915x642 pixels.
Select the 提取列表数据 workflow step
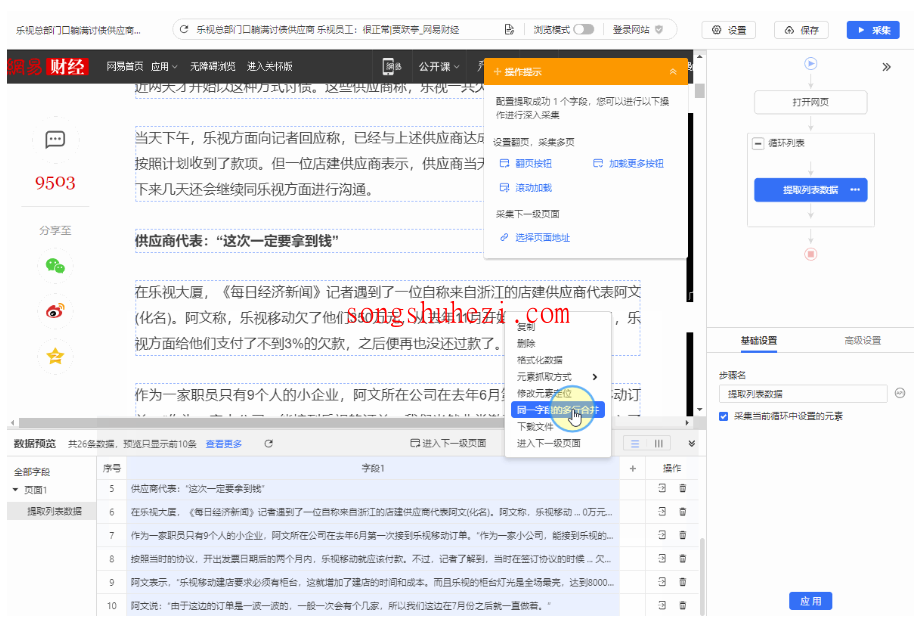click(x=811, y=190)
